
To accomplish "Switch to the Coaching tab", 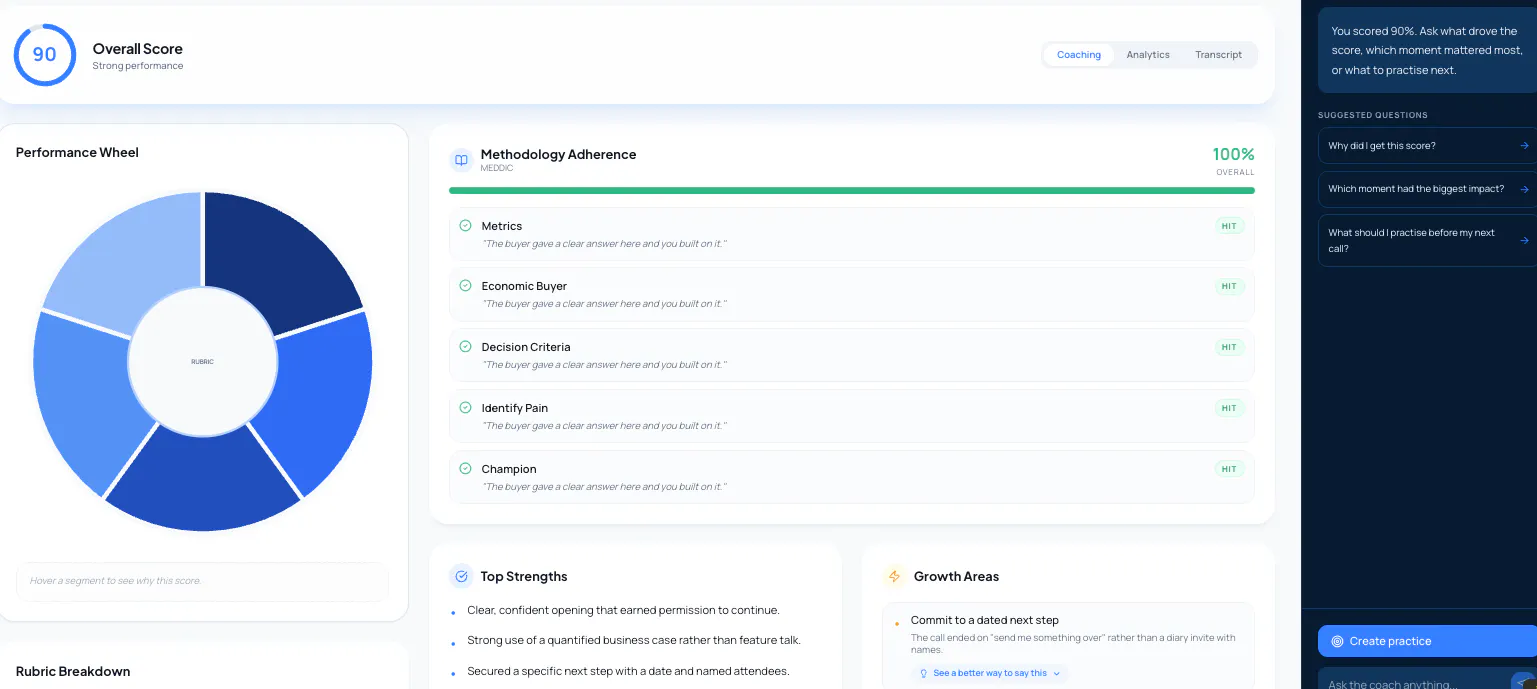I will [x=1078, y=55].
